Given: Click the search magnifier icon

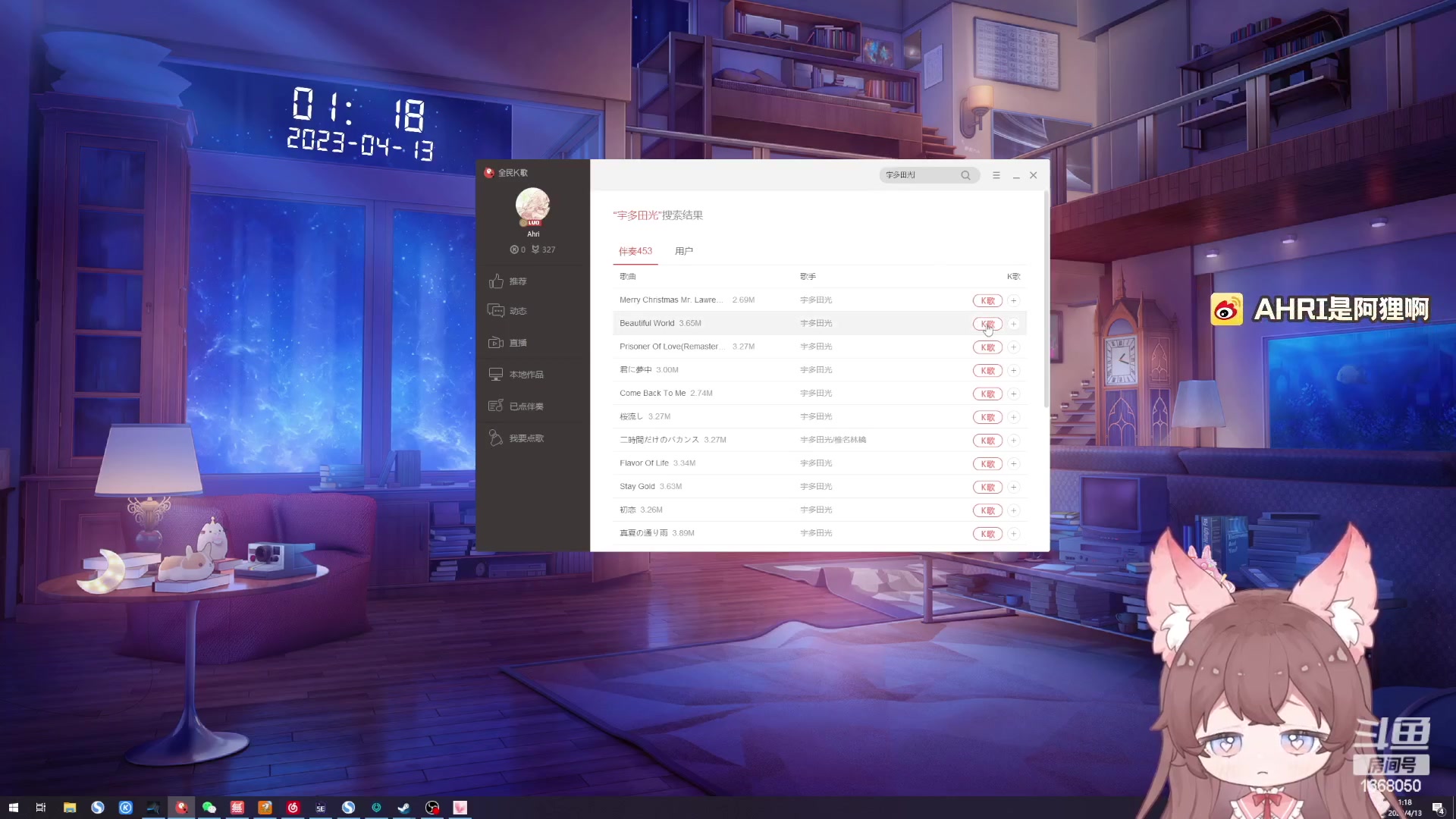Looking at the screenshot, I should tap(965, 175).
